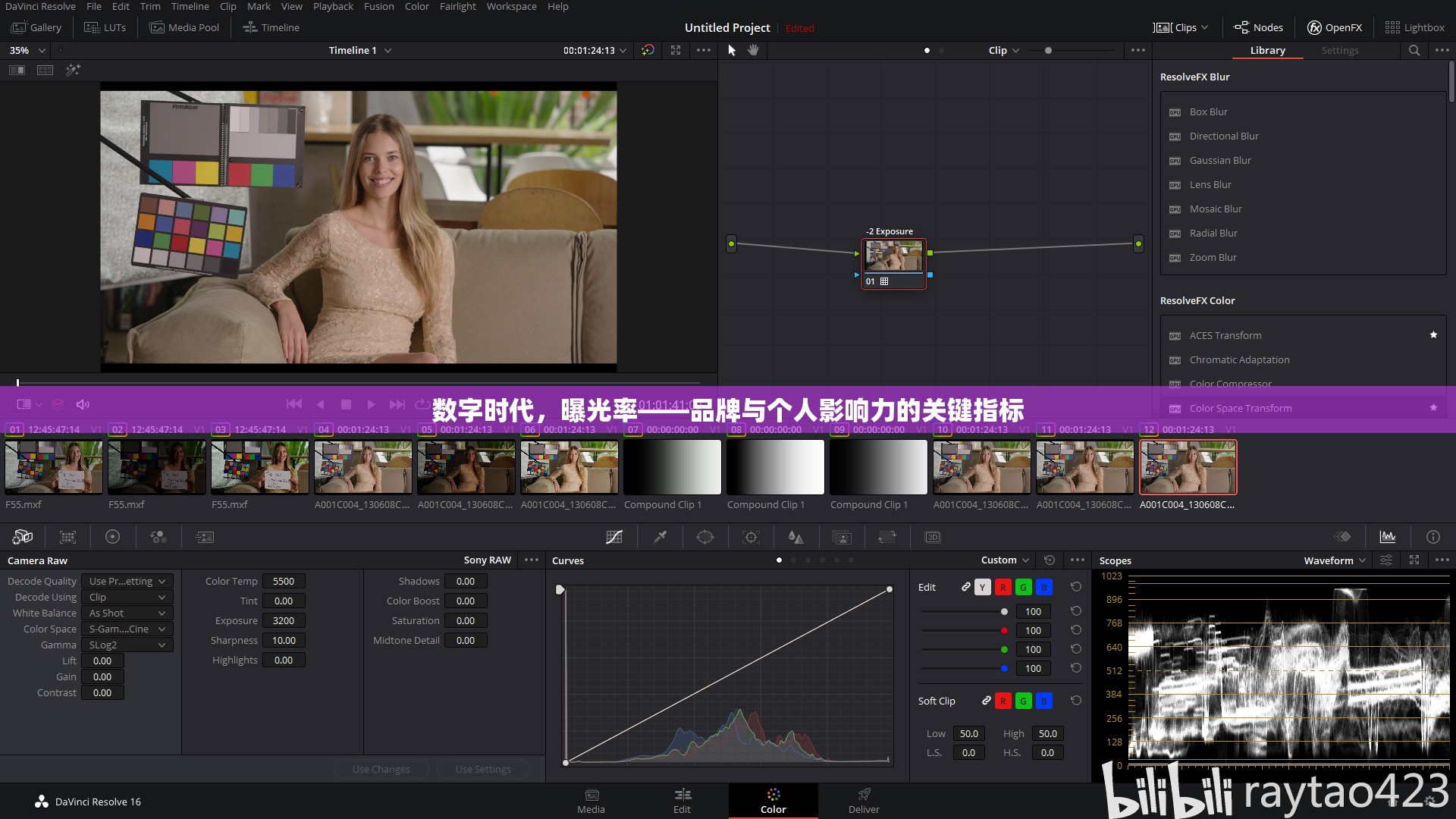Switch to the Library tab

(x=1267, y=50)
